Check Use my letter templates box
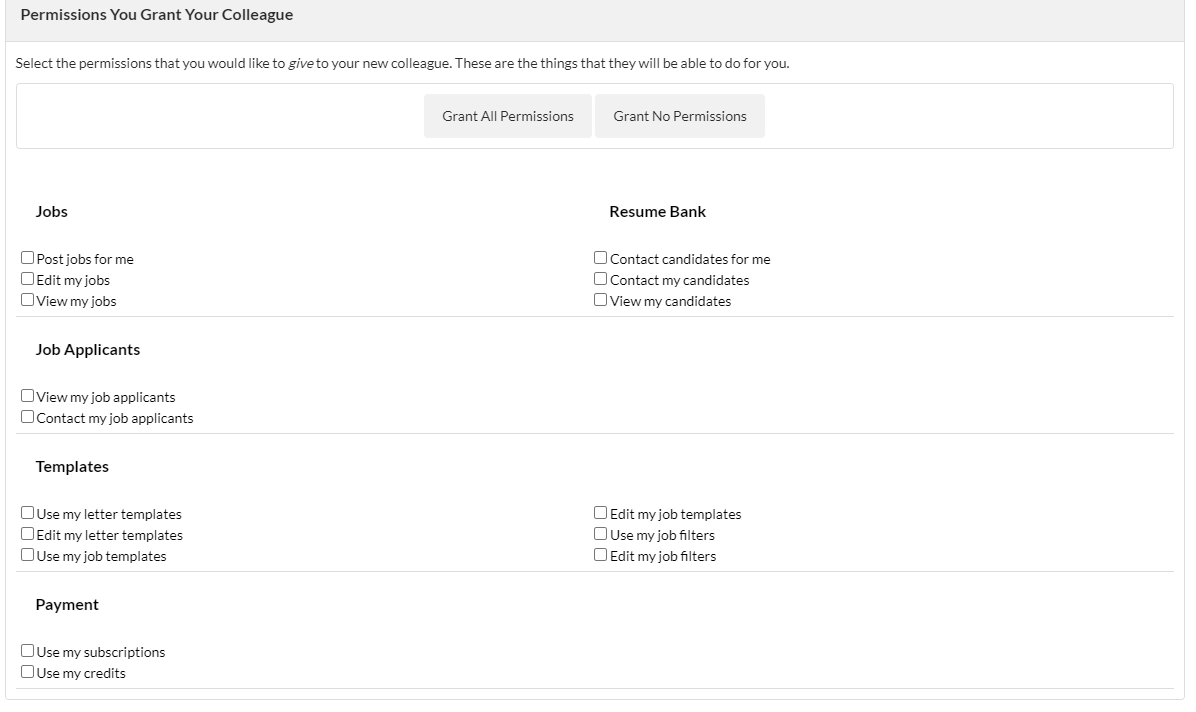The image size is (1196, 712). (x=28, y=513)
